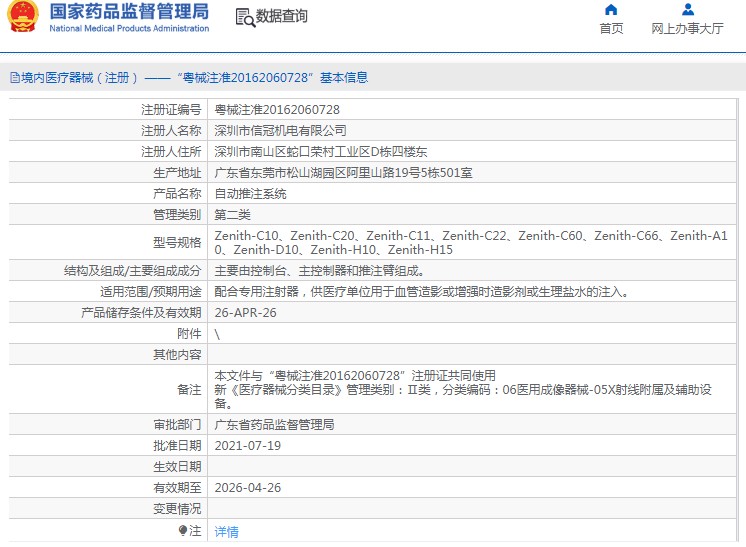The width and height of the screenshot is (746, 547).
Task: Click the 数据查询 magnifier document icon
Action: [x=244, y=17]
